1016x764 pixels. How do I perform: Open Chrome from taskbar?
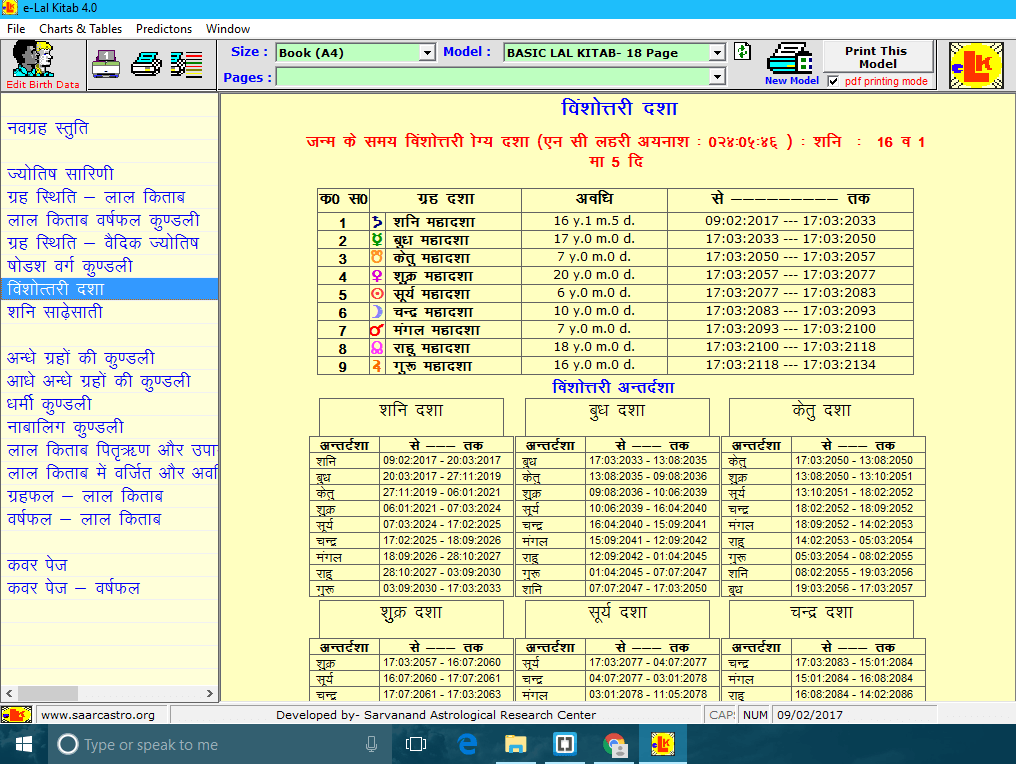pos(614,745)
